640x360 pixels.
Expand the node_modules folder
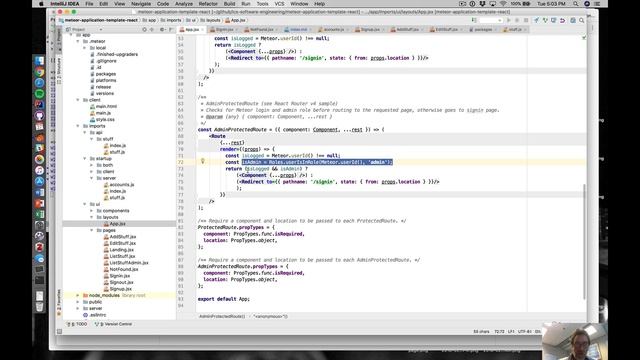[x=78, y=295]
